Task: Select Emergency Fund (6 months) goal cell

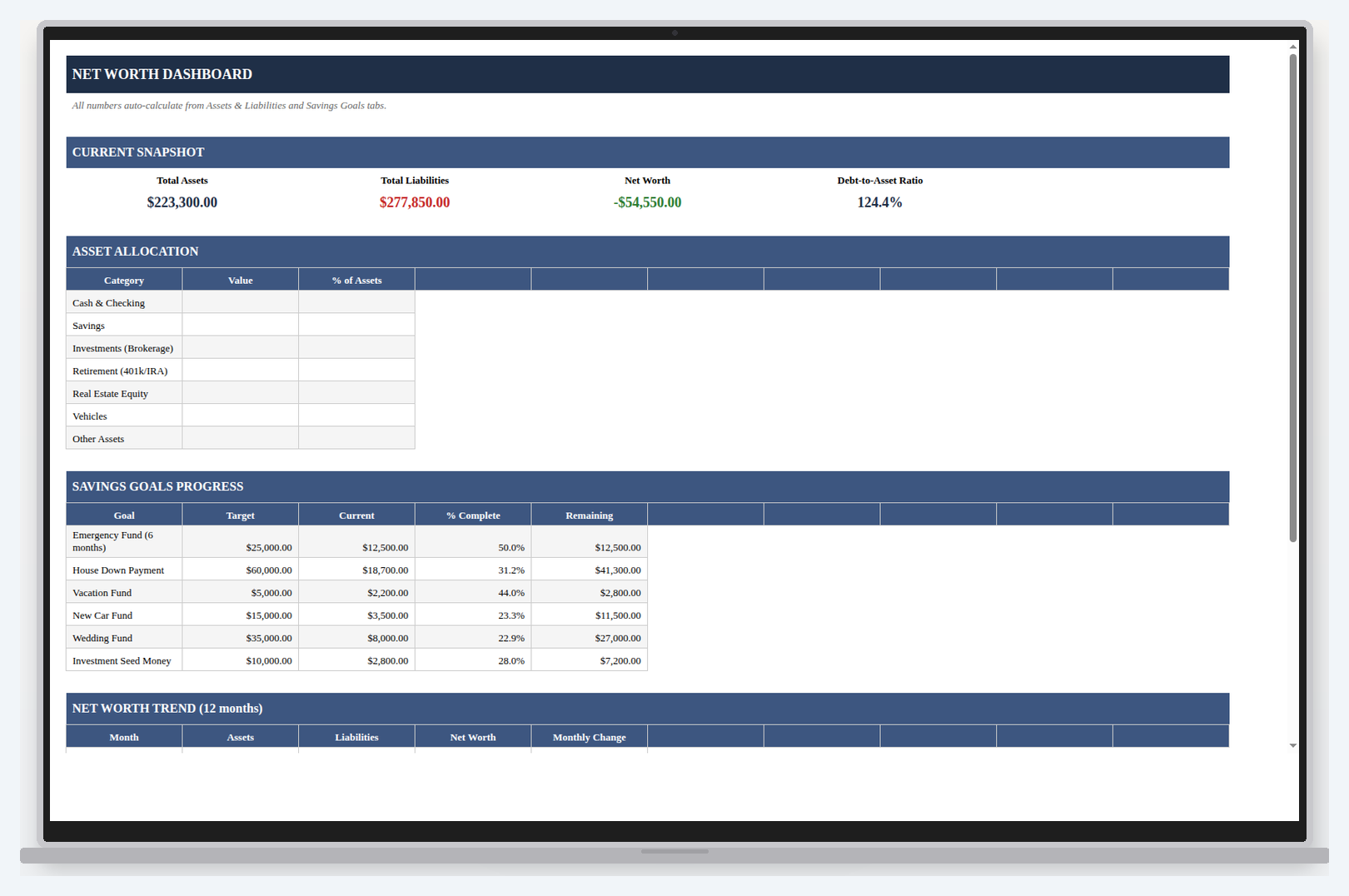Action: pyautogui.click(x=124, y=541)
